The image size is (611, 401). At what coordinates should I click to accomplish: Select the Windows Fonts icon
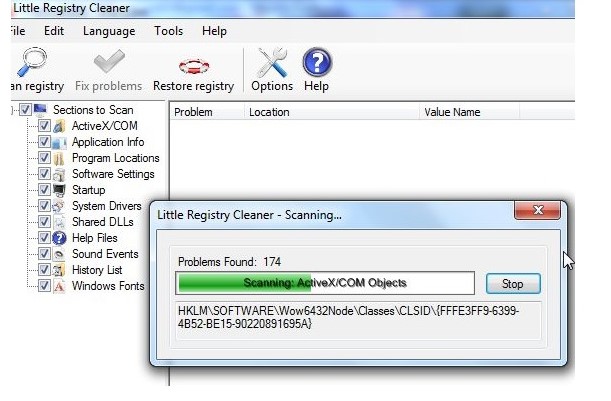59,286
